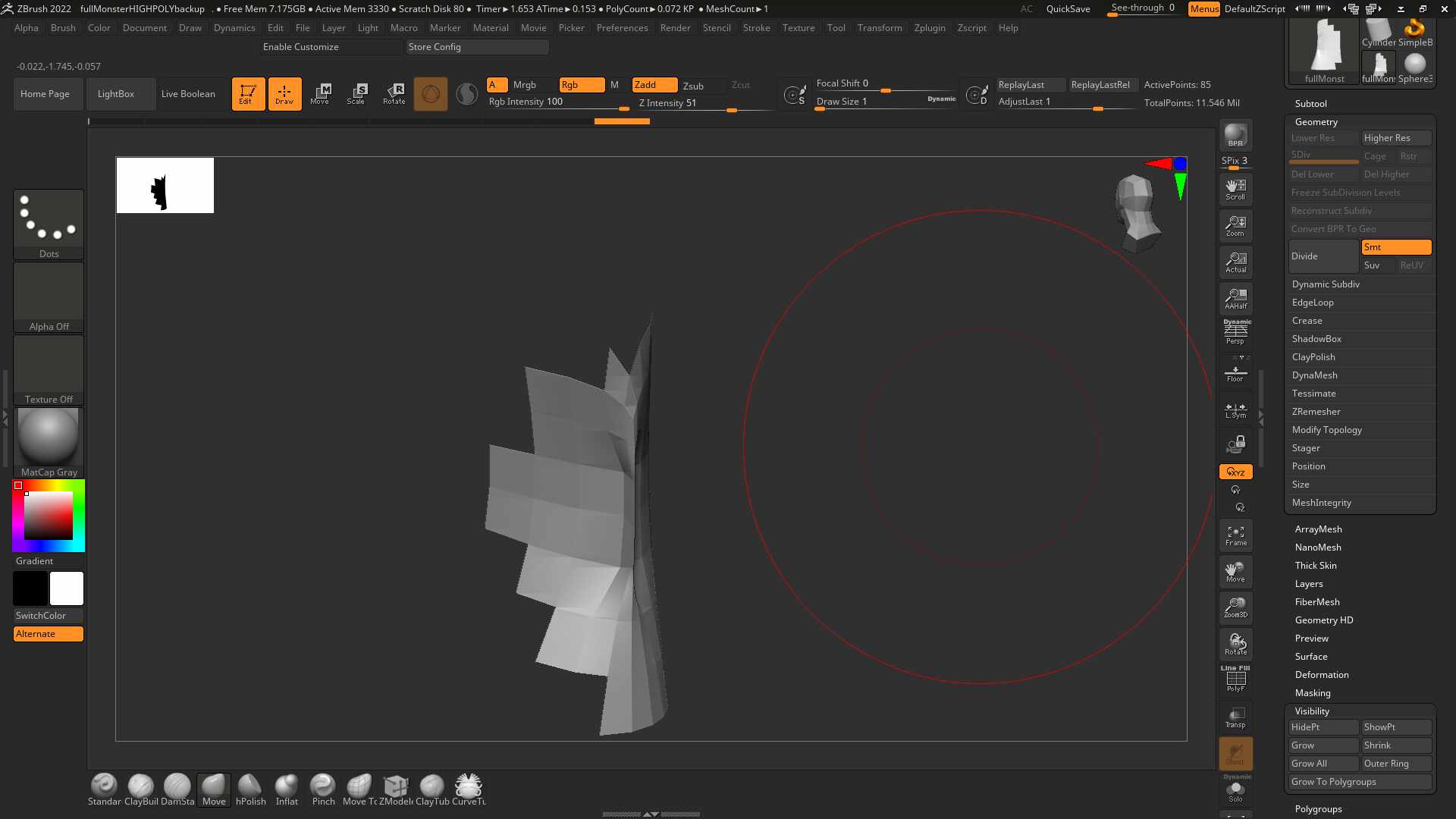This screenshot has height=819, width=1456.
Task: Open the Stroke menu
Action: point(756,28)
